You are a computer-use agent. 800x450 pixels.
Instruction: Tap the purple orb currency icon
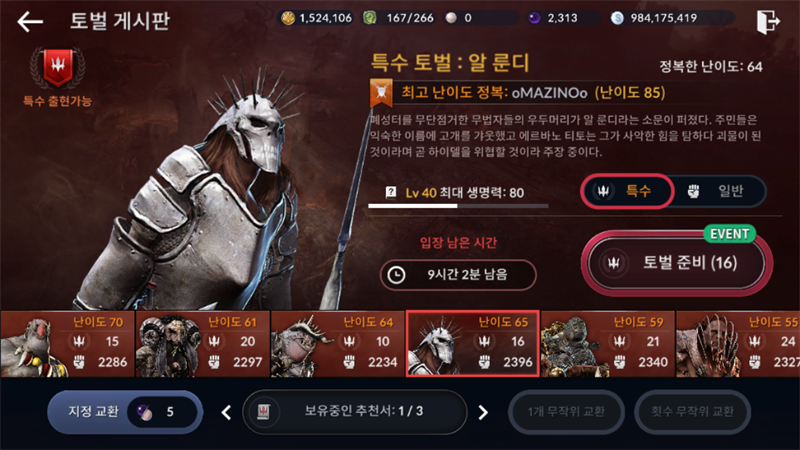(x=534, y=18)
